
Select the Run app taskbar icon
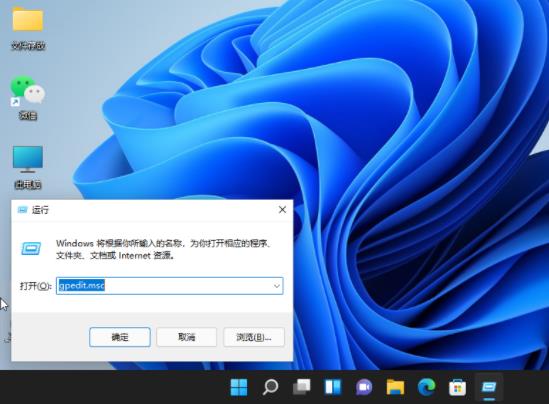489,388
